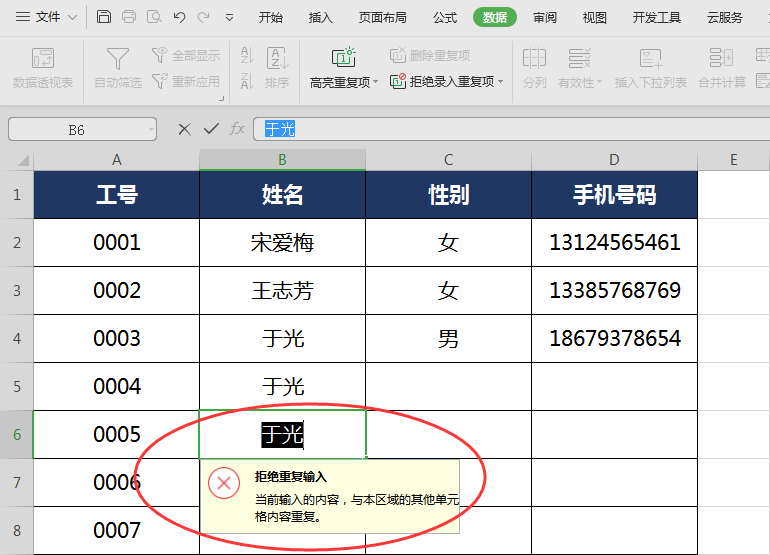Image resolution: width=770 pixels, height=555 pixels.
Task: Switch to the 开始 tab
Action: point(271,18)
